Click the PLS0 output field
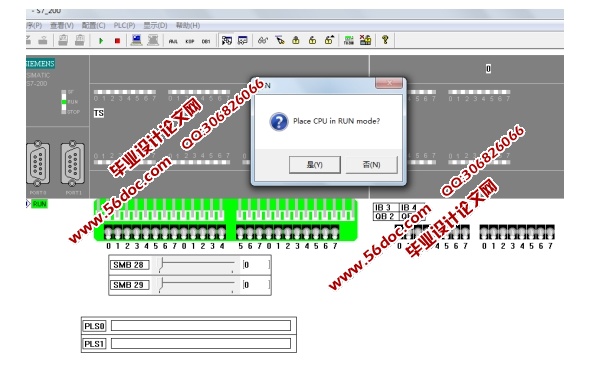 (x=201, y=326)
